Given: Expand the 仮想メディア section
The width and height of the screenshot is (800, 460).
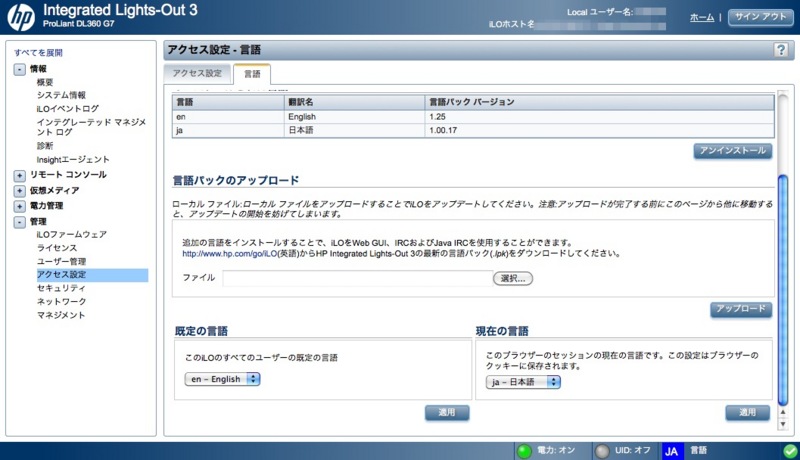Looking at the screenshot, I should tap(19, 191).
